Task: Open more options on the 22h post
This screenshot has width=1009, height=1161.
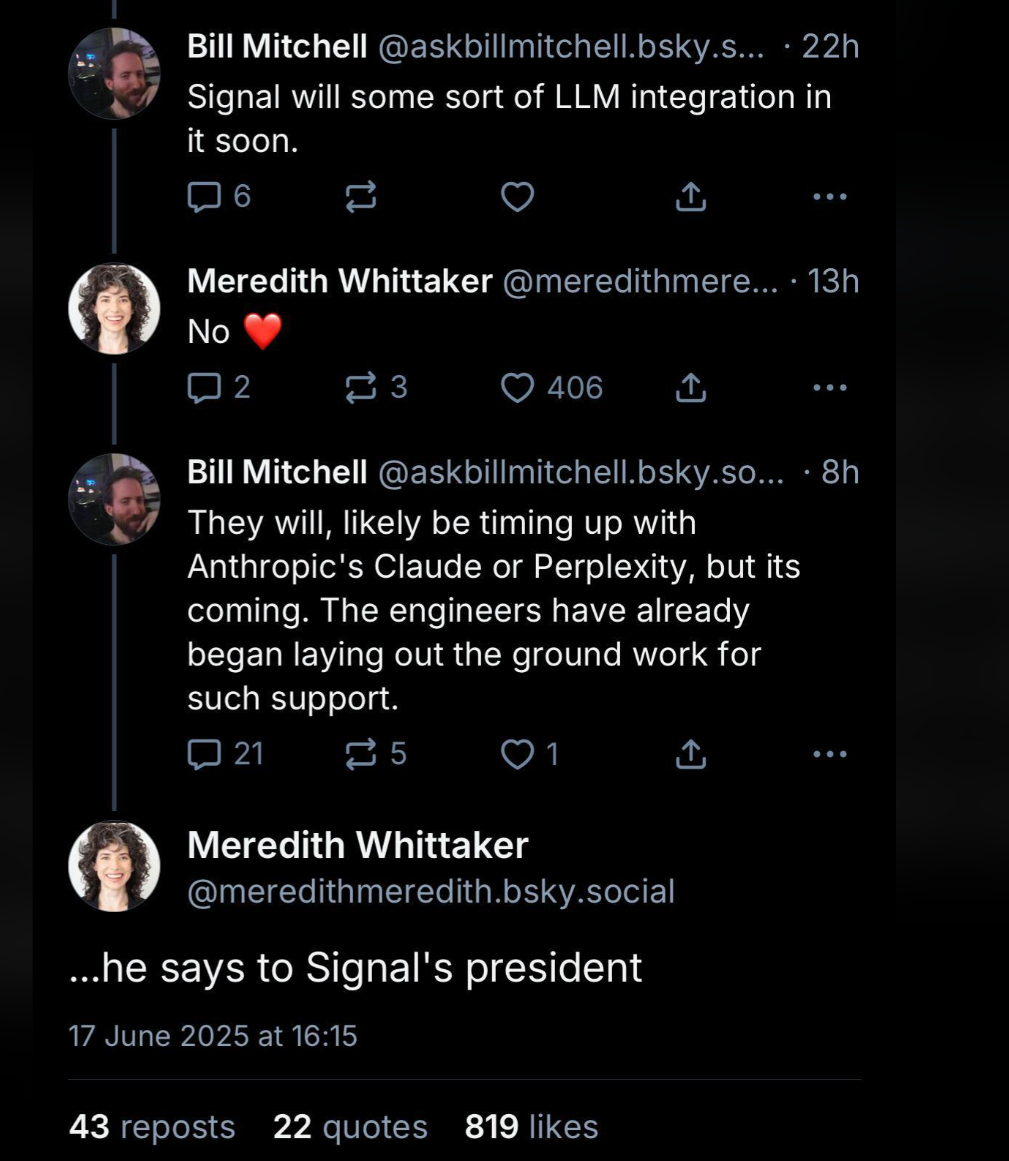Action: click(830, 197)
